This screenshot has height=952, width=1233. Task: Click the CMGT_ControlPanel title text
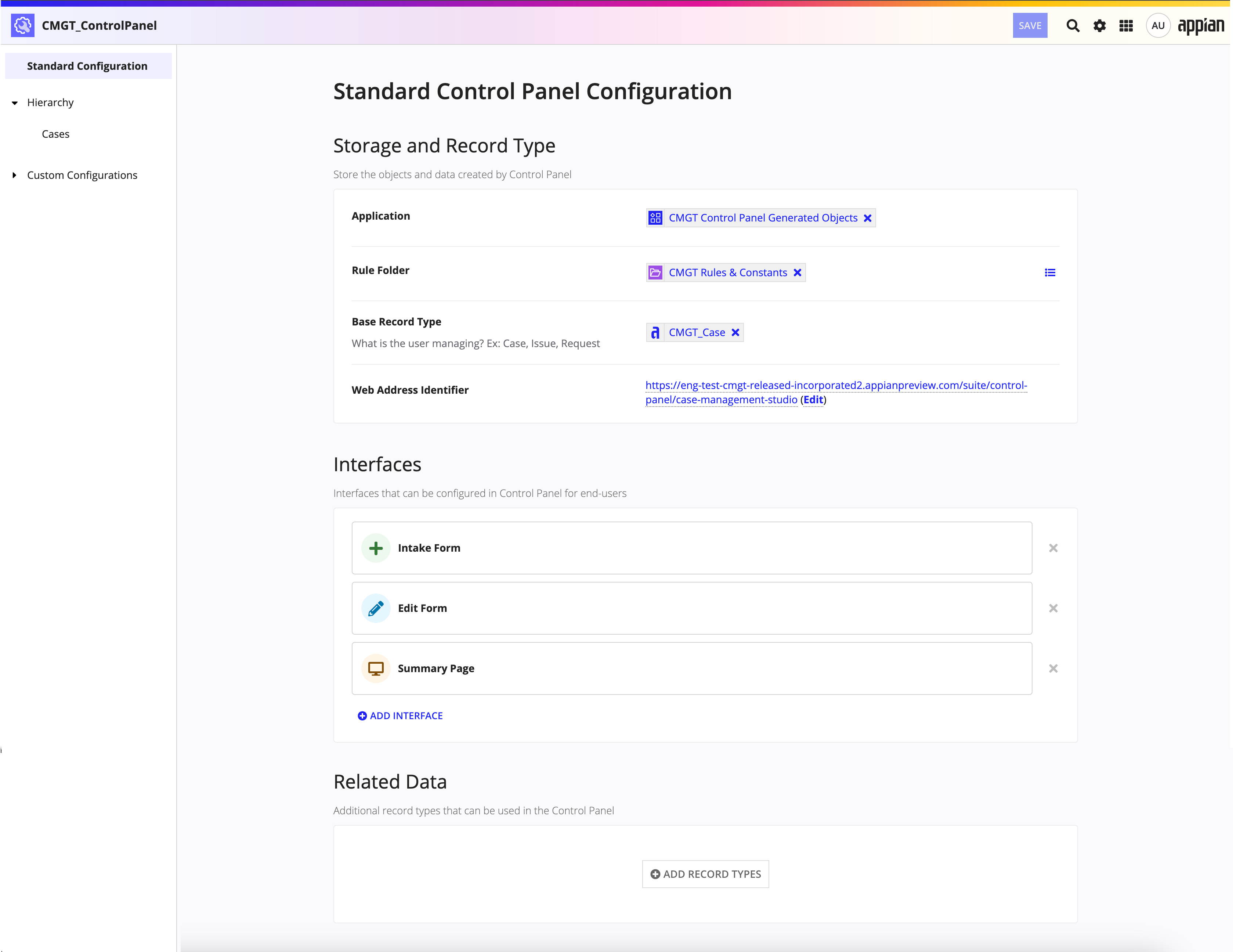(x=100, y=25)
